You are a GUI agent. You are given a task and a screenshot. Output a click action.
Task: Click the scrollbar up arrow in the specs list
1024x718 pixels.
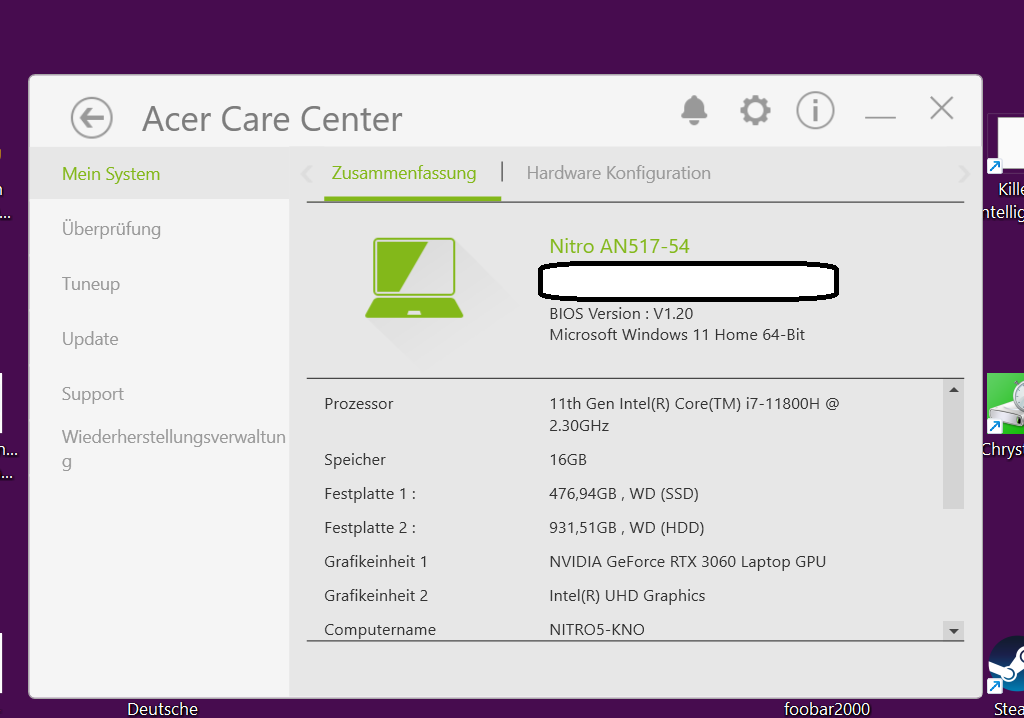(x=953, y=389)
